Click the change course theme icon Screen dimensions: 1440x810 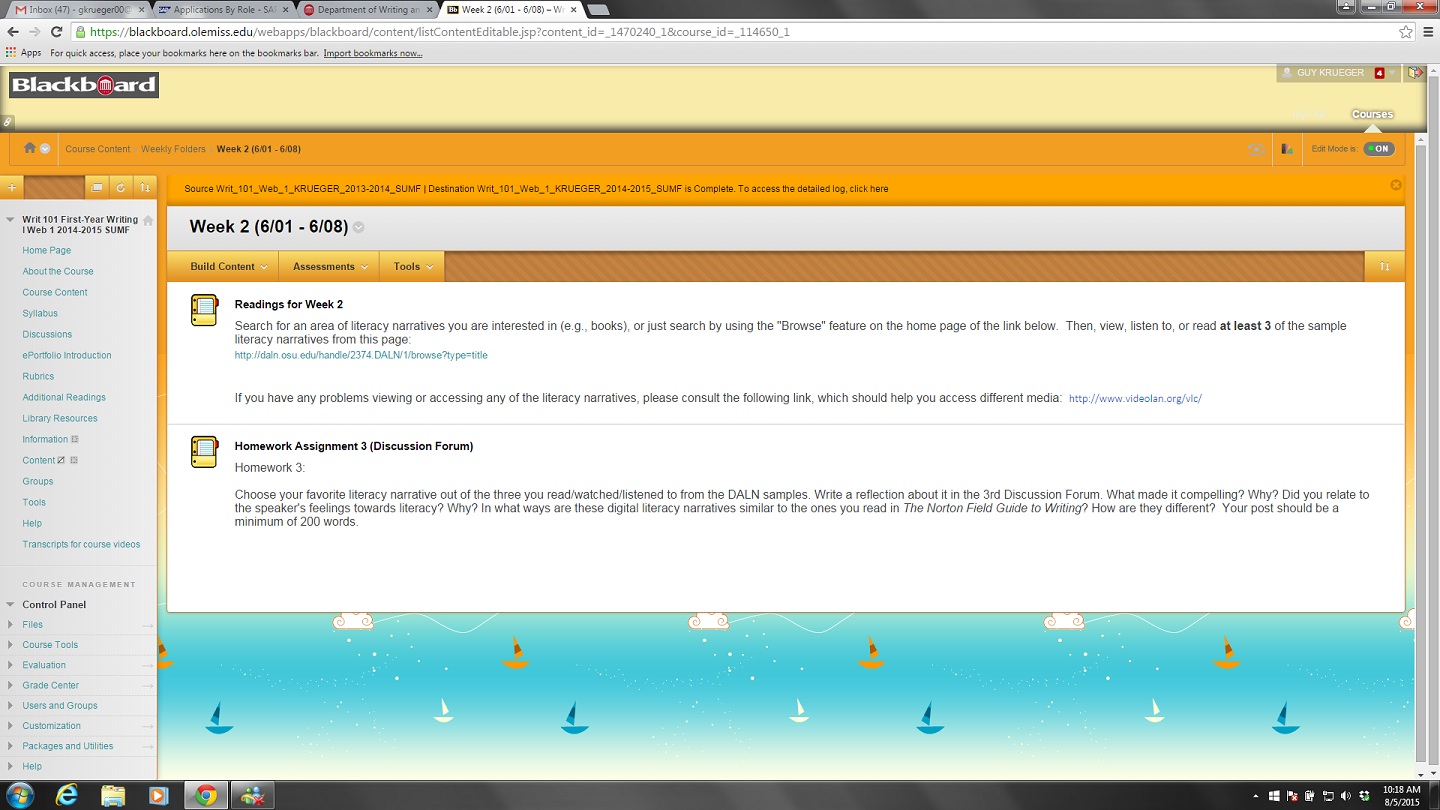[x=1287, y=149]
